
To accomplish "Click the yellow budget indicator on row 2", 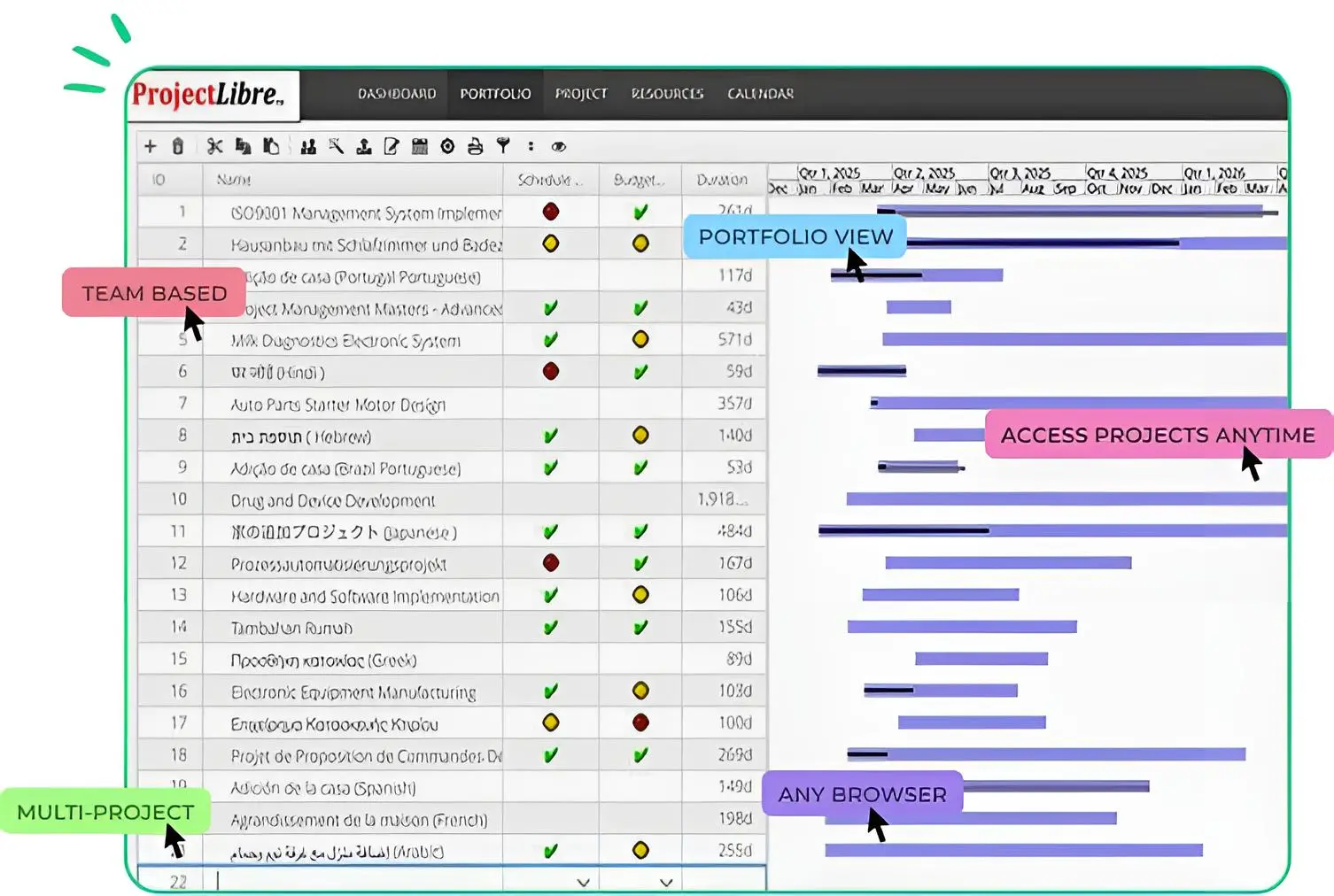I will 640,243.
